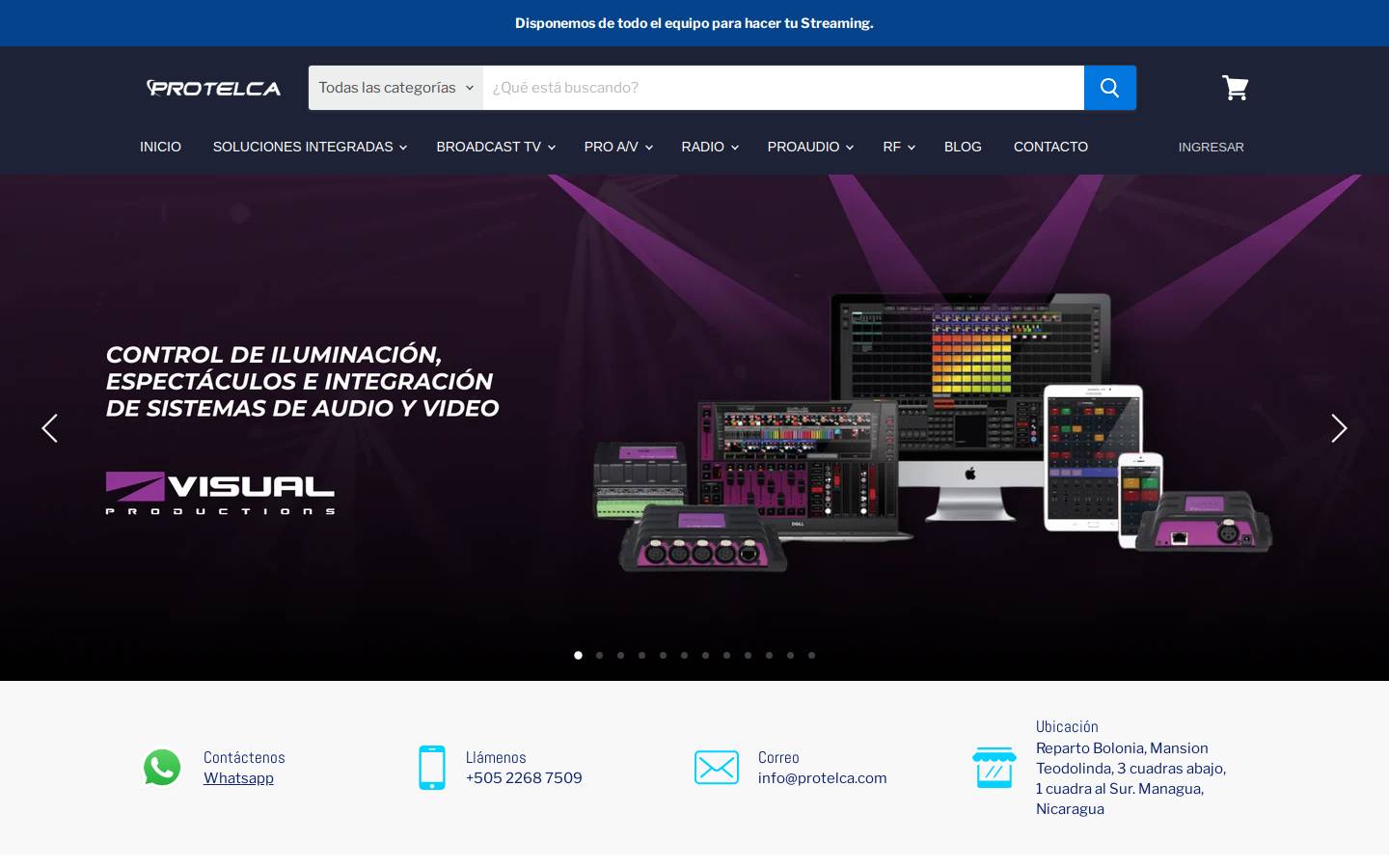Expand Broadcast TV menu
The height and width of the screenshot is (868, 1389).
(496, 147)
